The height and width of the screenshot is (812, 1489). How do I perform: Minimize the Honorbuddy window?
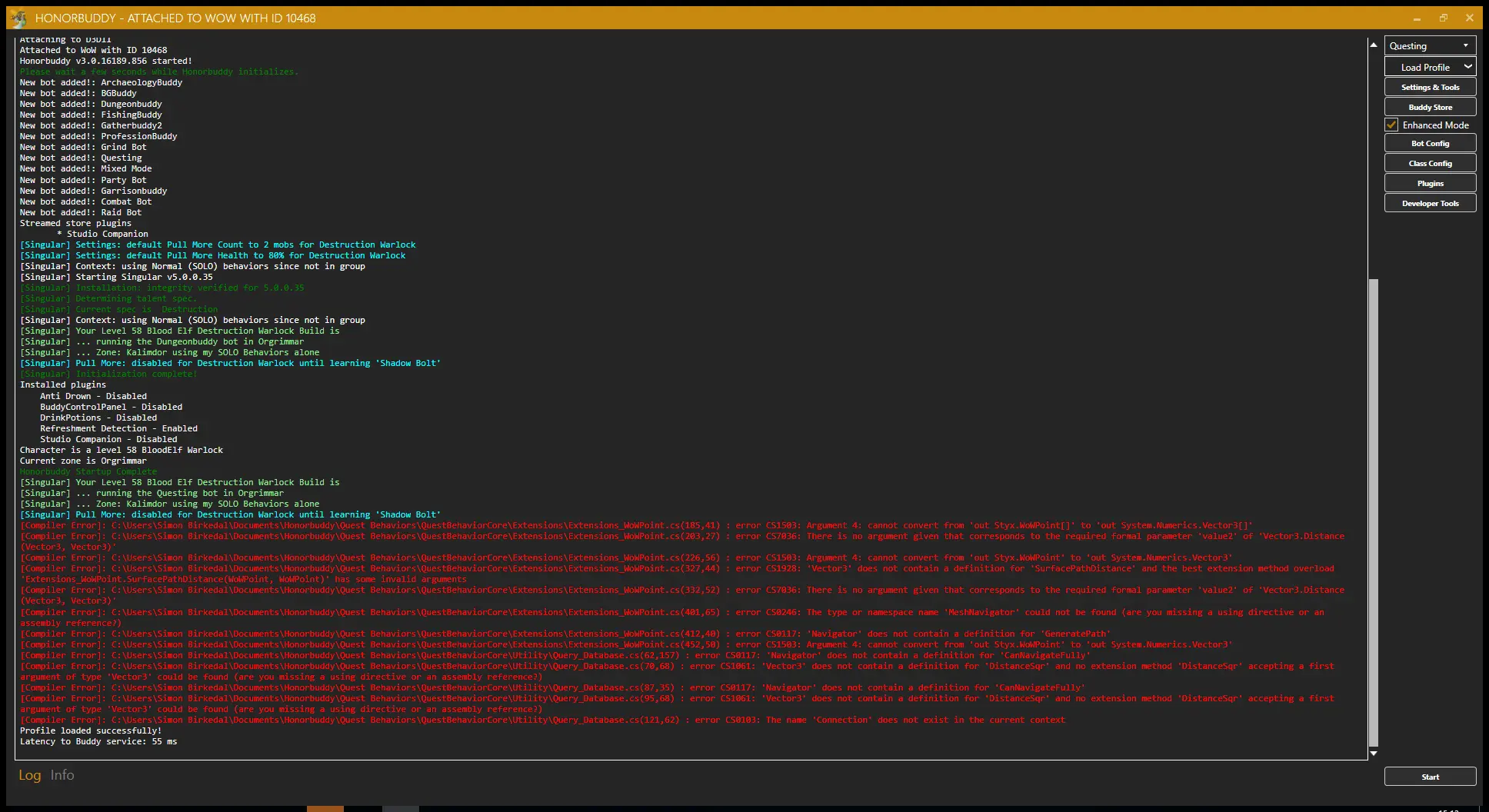[1417, 18]
